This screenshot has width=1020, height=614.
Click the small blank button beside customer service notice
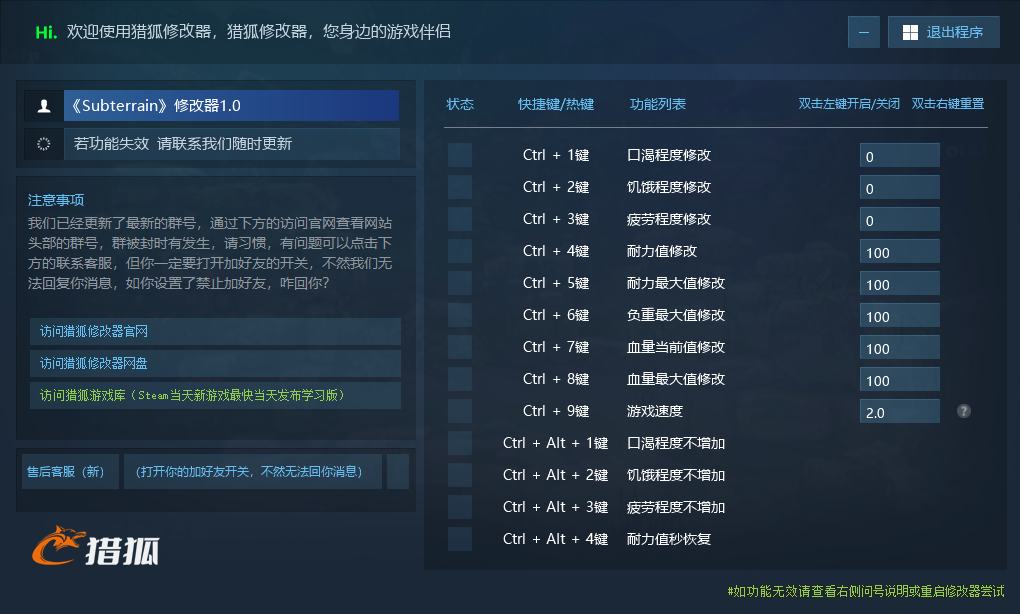pos(397,472)
